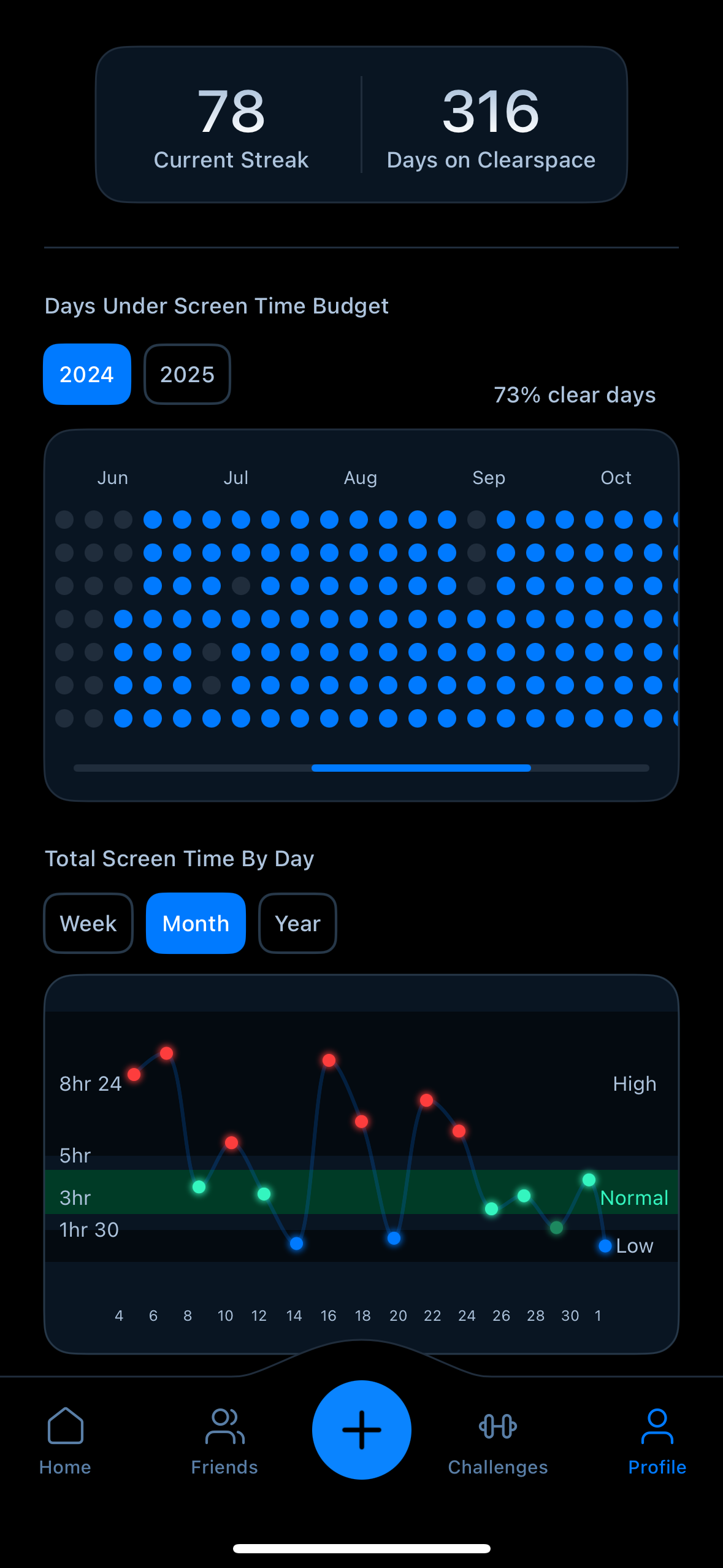This screenshot has height=1568, width=723.
Task: Select the Year time range
Action: point(297,923)
